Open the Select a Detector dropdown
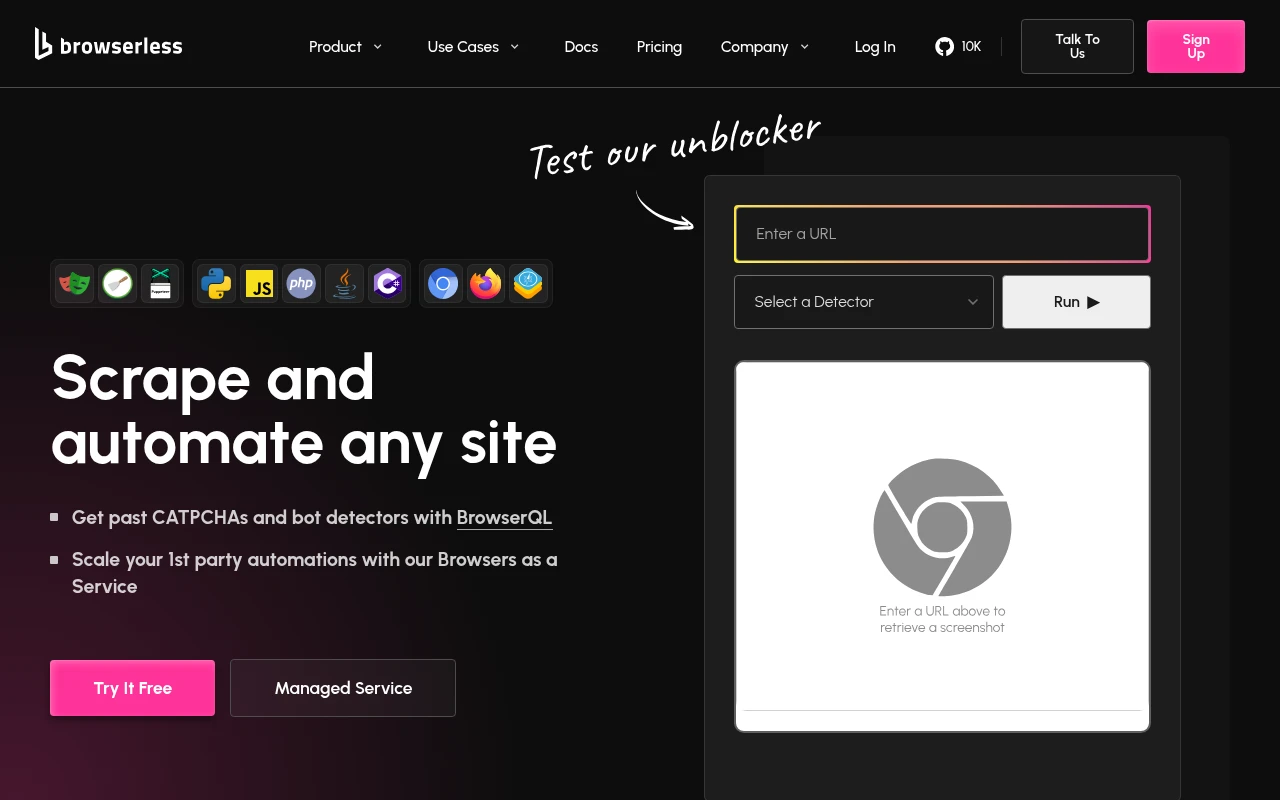The image size is (1280, 800). pos(863,301)
